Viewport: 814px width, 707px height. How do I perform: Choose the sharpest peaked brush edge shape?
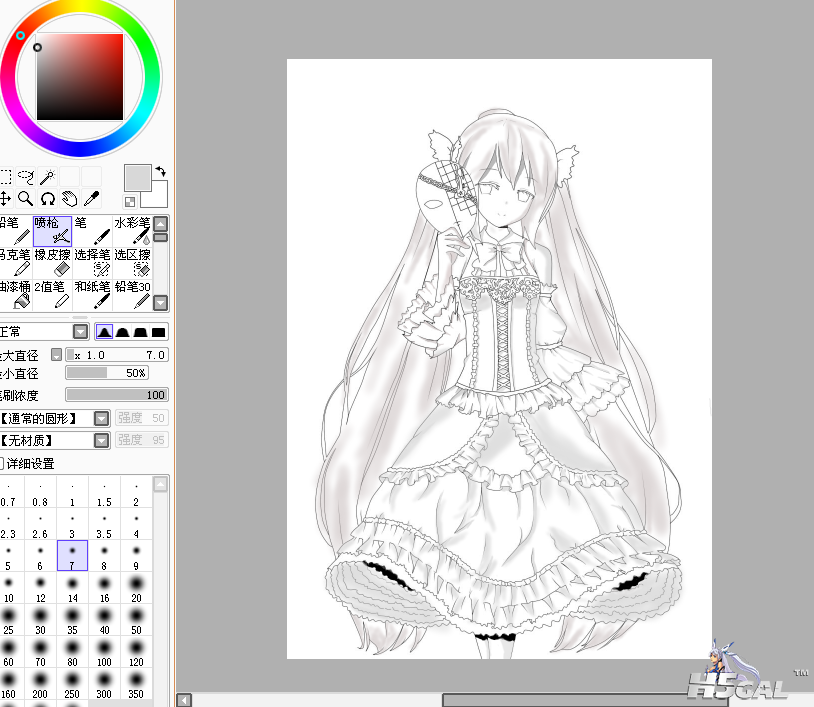[104, 332]
